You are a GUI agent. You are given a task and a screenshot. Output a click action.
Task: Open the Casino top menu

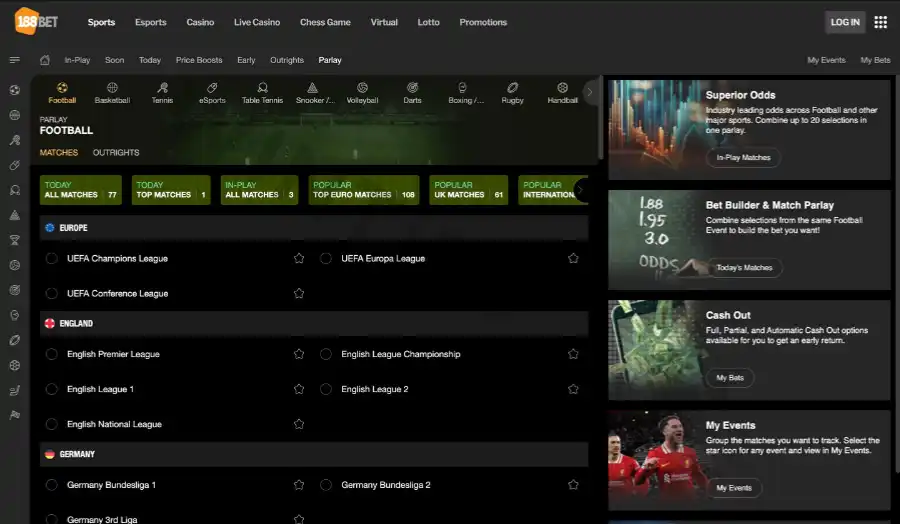click(200, 22)
